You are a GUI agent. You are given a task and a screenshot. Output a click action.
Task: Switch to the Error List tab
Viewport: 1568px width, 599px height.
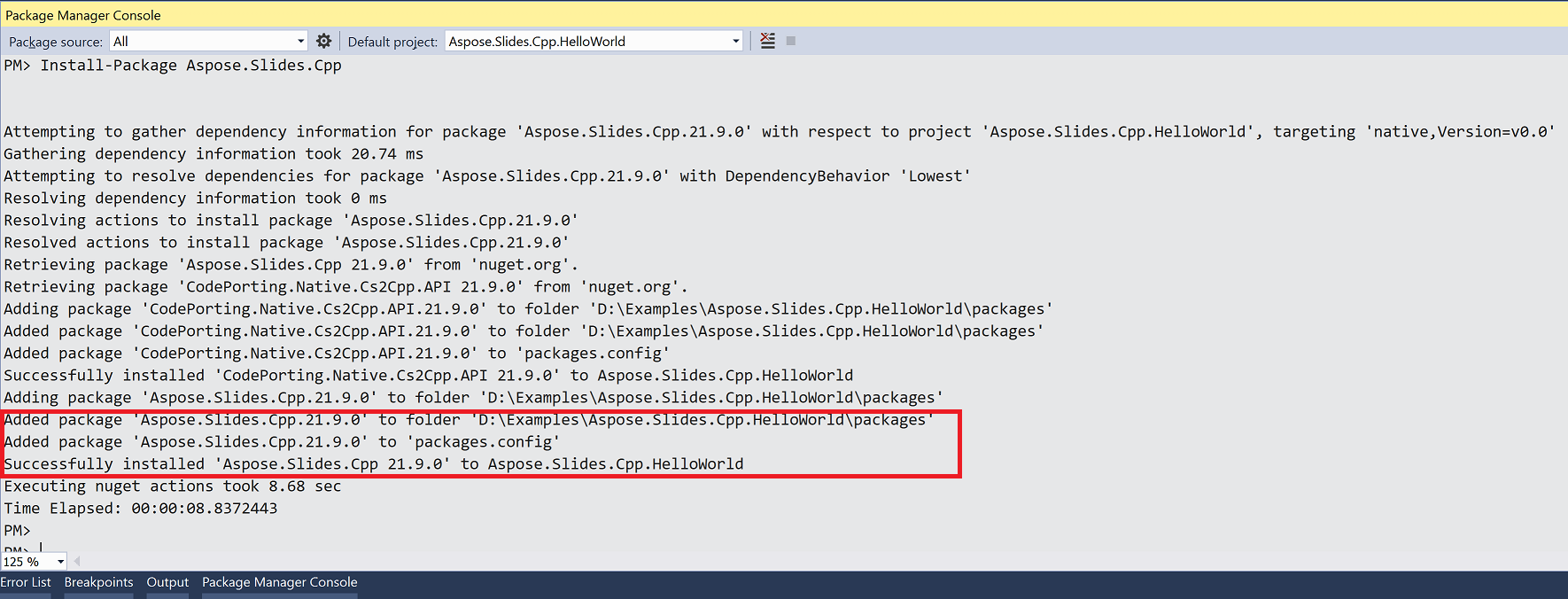pos(26,582)
